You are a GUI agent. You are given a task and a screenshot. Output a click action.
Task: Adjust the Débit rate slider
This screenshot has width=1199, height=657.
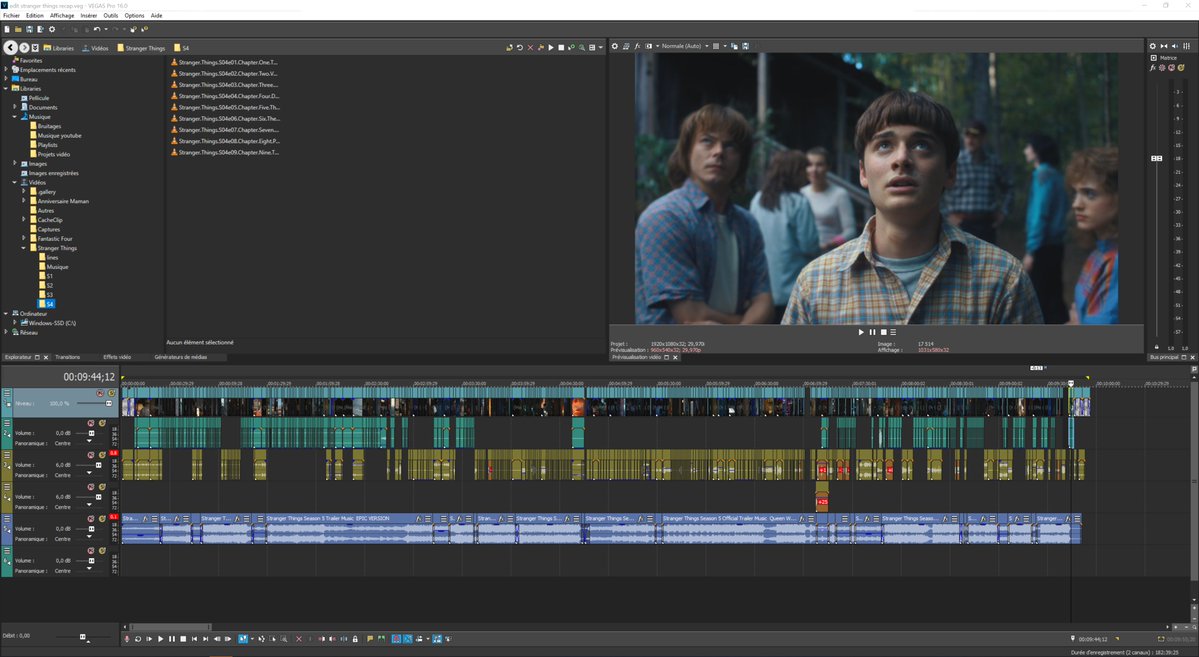(83, 636)
